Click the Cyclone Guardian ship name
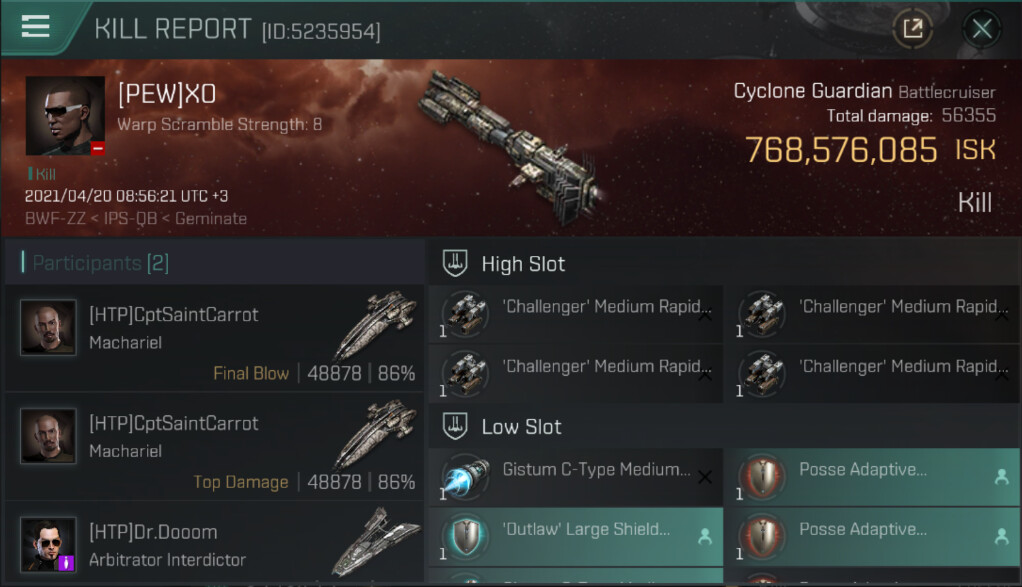This screenshot has height=587, width=1022. point(813,91)
